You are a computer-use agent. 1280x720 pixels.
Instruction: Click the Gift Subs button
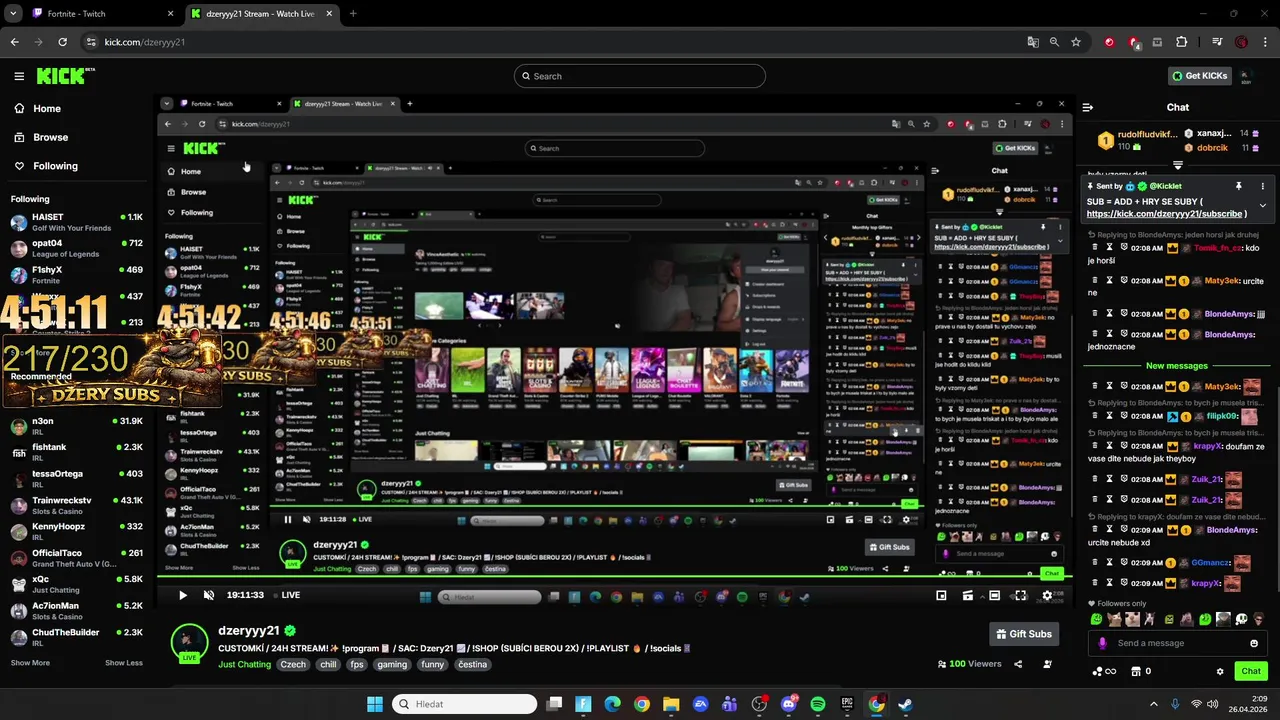(x=1024, y=634)
